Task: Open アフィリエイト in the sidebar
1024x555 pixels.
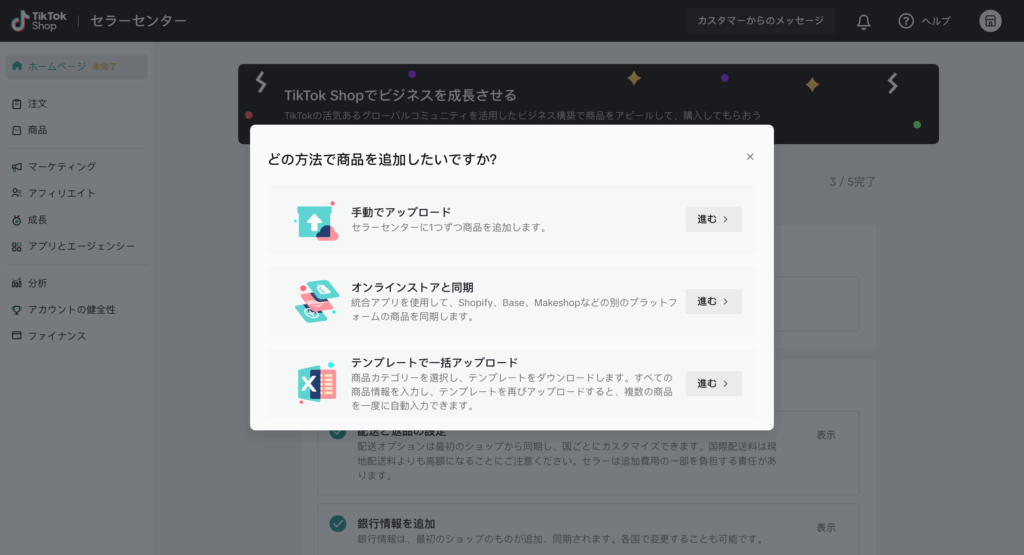Action: (x=61, y=193)
